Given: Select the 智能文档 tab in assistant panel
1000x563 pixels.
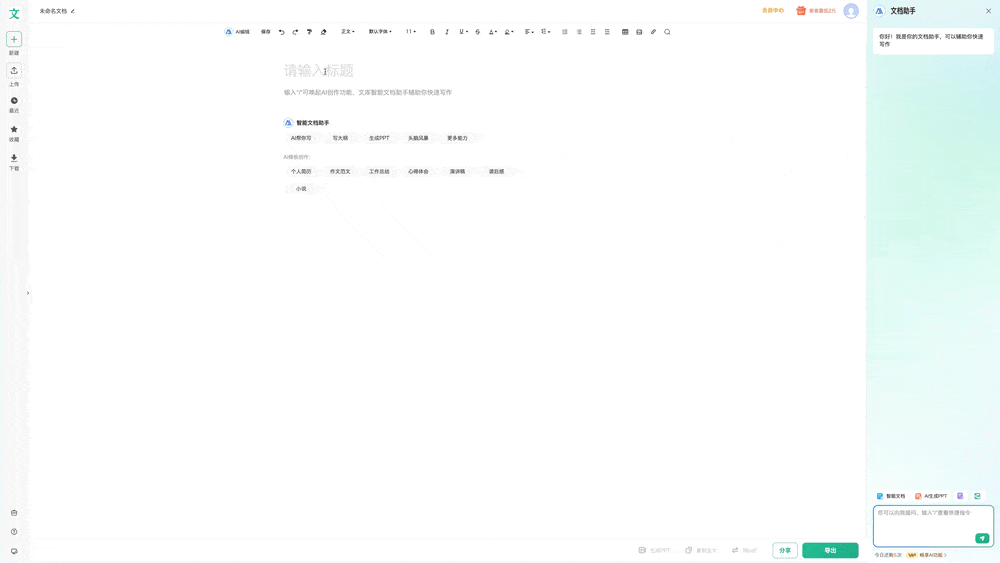Looking at the screenshot, I should tap(891, 496).
